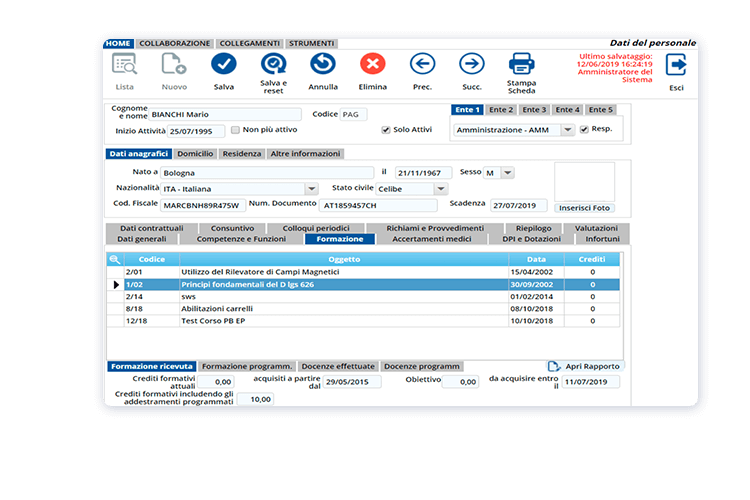This screenshot has height=500, width=750.
Task: Click the Oggetto column header
Action: click(x=344, y=259)
